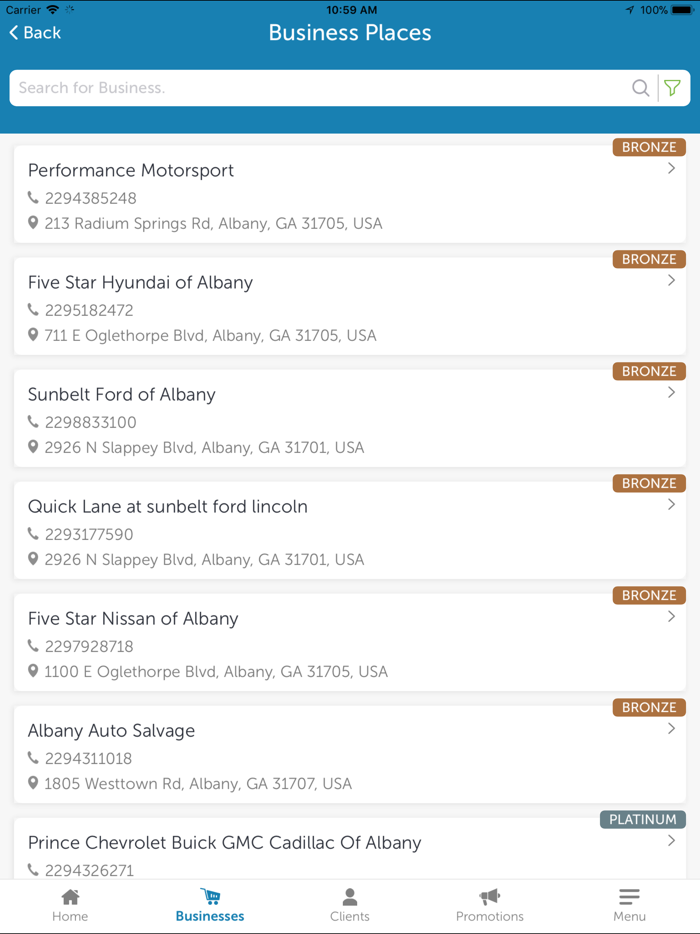Open the Menu tab
Viewport: 700px width, 934px height.
click(x=629, y=905)
